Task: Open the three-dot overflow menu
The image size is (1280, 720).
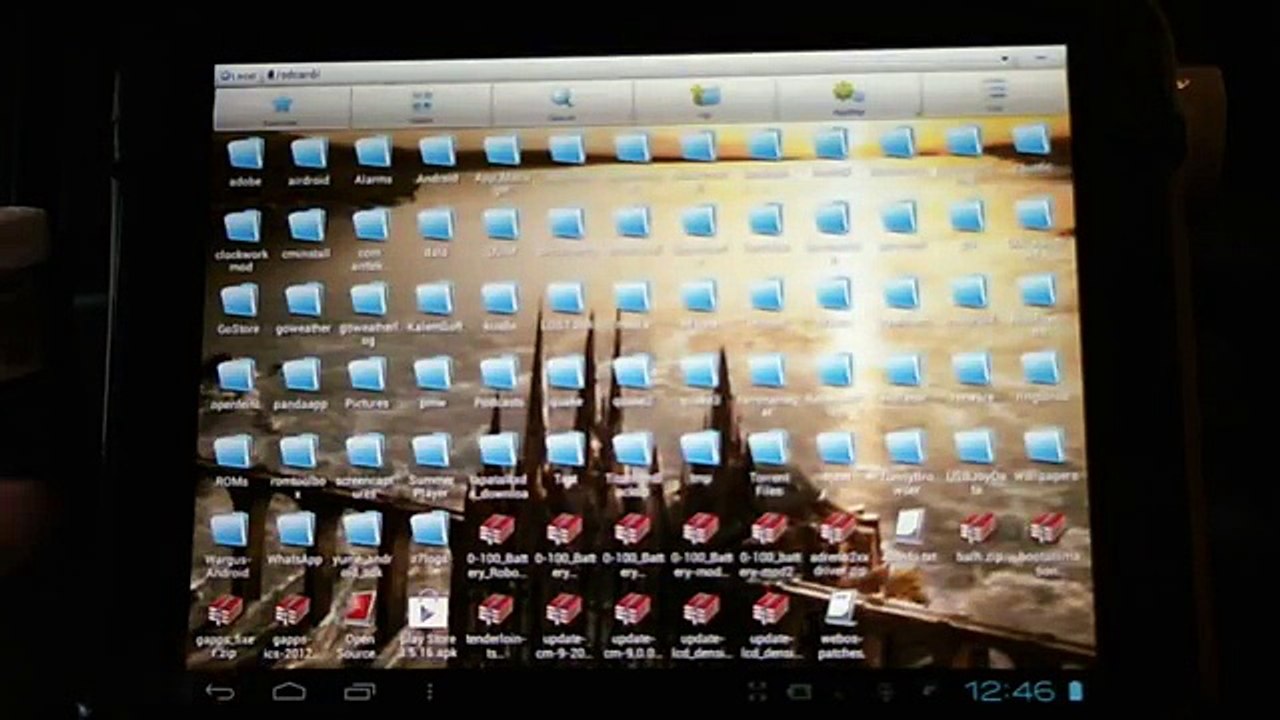Action: (430, 691)
